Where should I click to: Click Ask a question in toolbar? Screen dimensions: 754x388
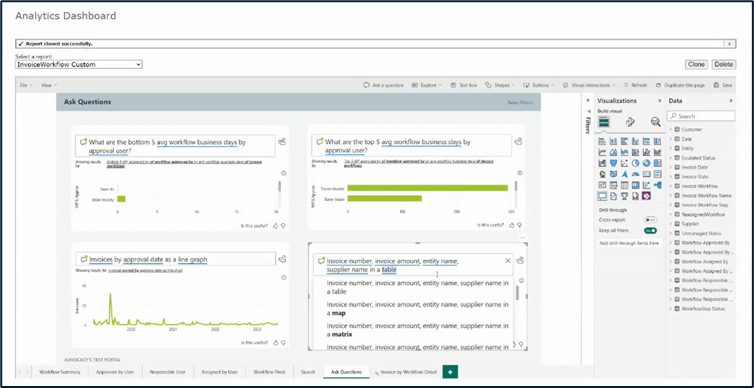[x=383, y=85]
